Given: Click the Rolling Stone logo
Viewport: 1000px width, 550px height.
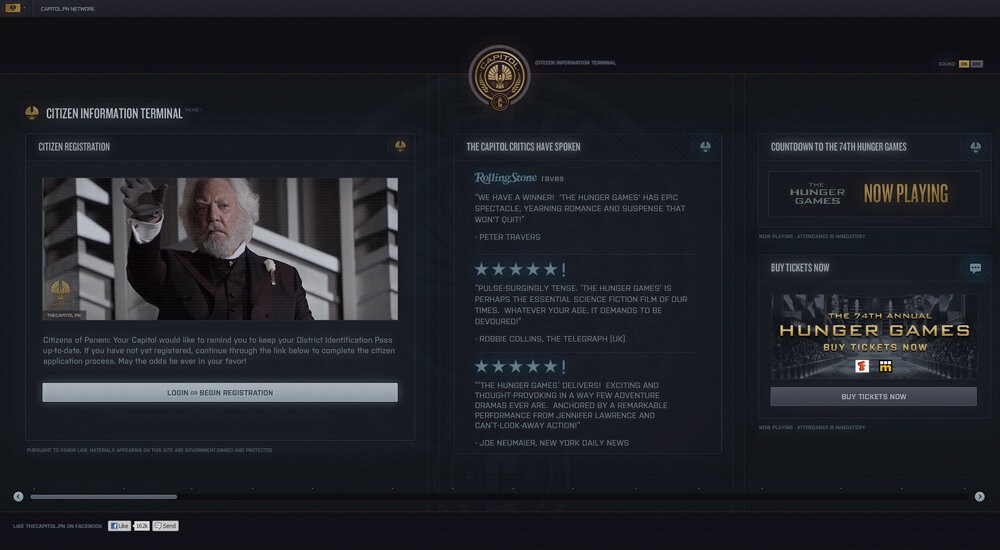Looking at the screenshot, I should pos(505,178).
